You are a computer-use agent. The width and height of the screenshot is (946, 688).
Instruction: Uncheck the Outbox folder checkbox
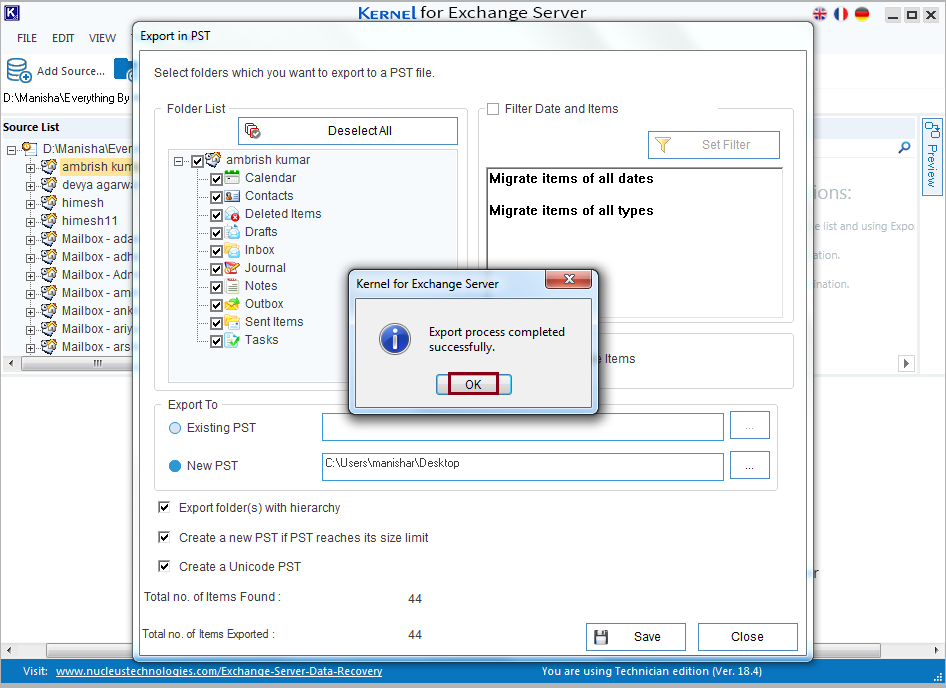(217, 305)
